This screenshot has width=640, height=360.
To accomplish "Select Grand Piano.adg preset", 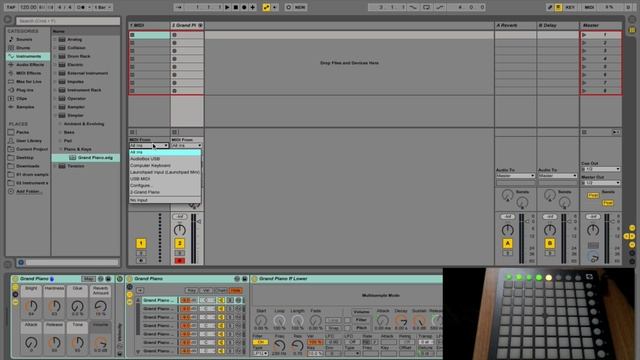I will [86, 158].
